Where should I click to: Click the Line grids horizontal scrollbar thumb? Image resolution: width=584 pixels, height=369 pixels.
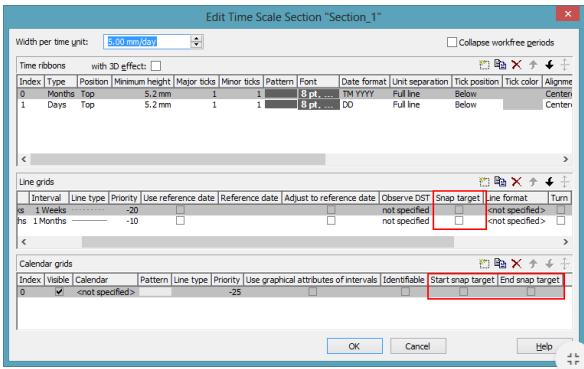(x=268, y=242)
